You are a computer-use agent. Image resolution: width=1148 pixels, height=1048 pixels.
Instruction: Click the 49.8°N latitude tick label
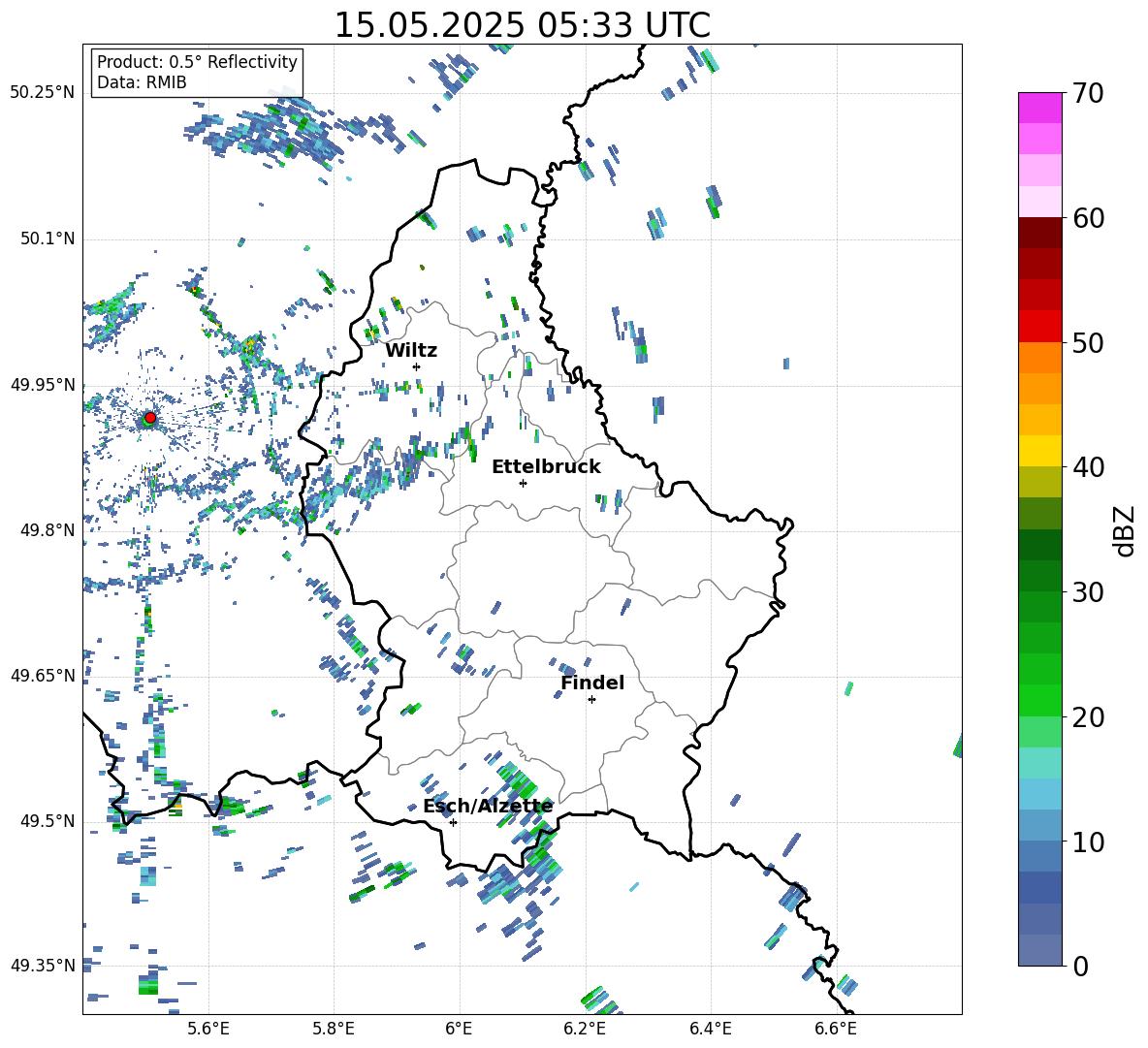coord(48,530)
